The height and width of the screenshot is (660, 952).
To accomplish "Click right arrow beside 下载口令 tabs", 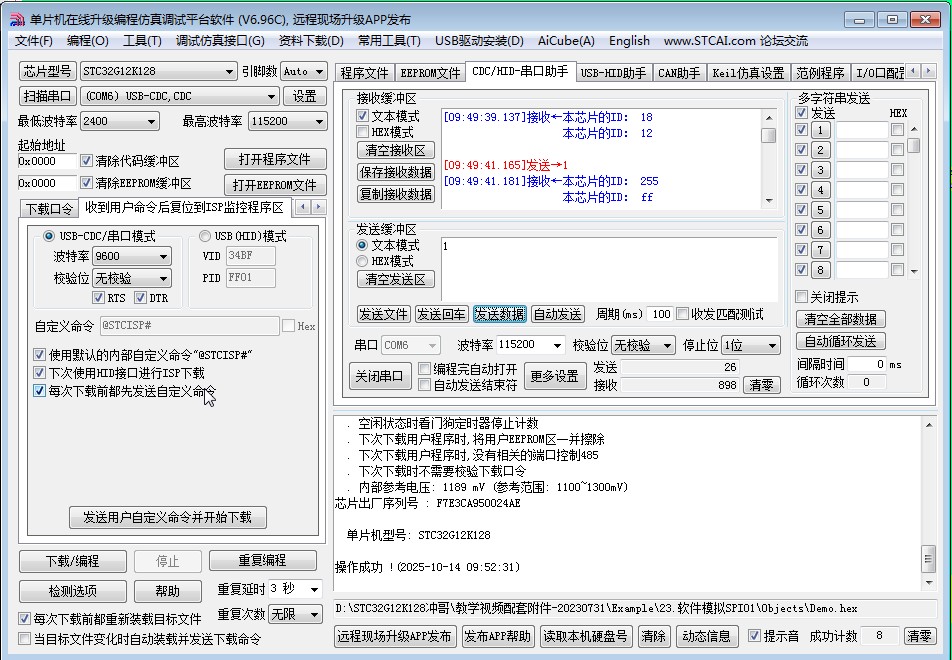I will coord(319,207).
